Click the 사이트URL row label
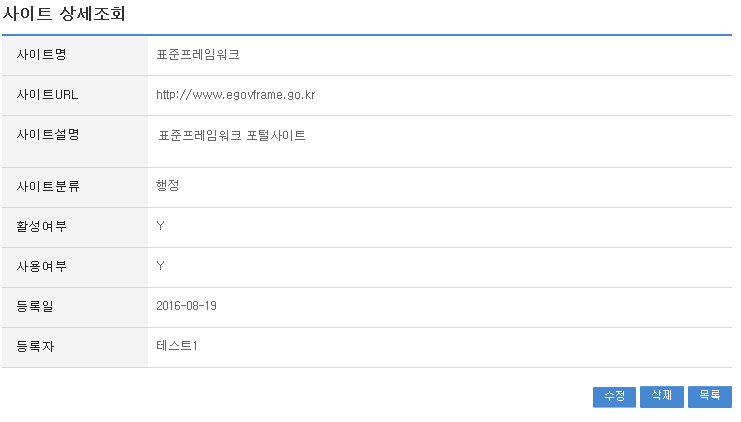The image size is (741, 422). [47, 96]
